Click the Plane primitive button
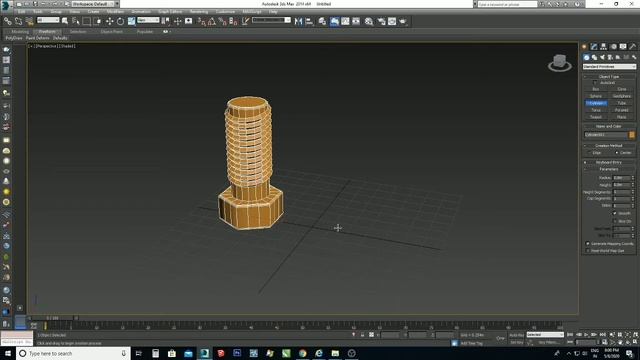Screen dimensions: 640x360 tap(622, 117)
